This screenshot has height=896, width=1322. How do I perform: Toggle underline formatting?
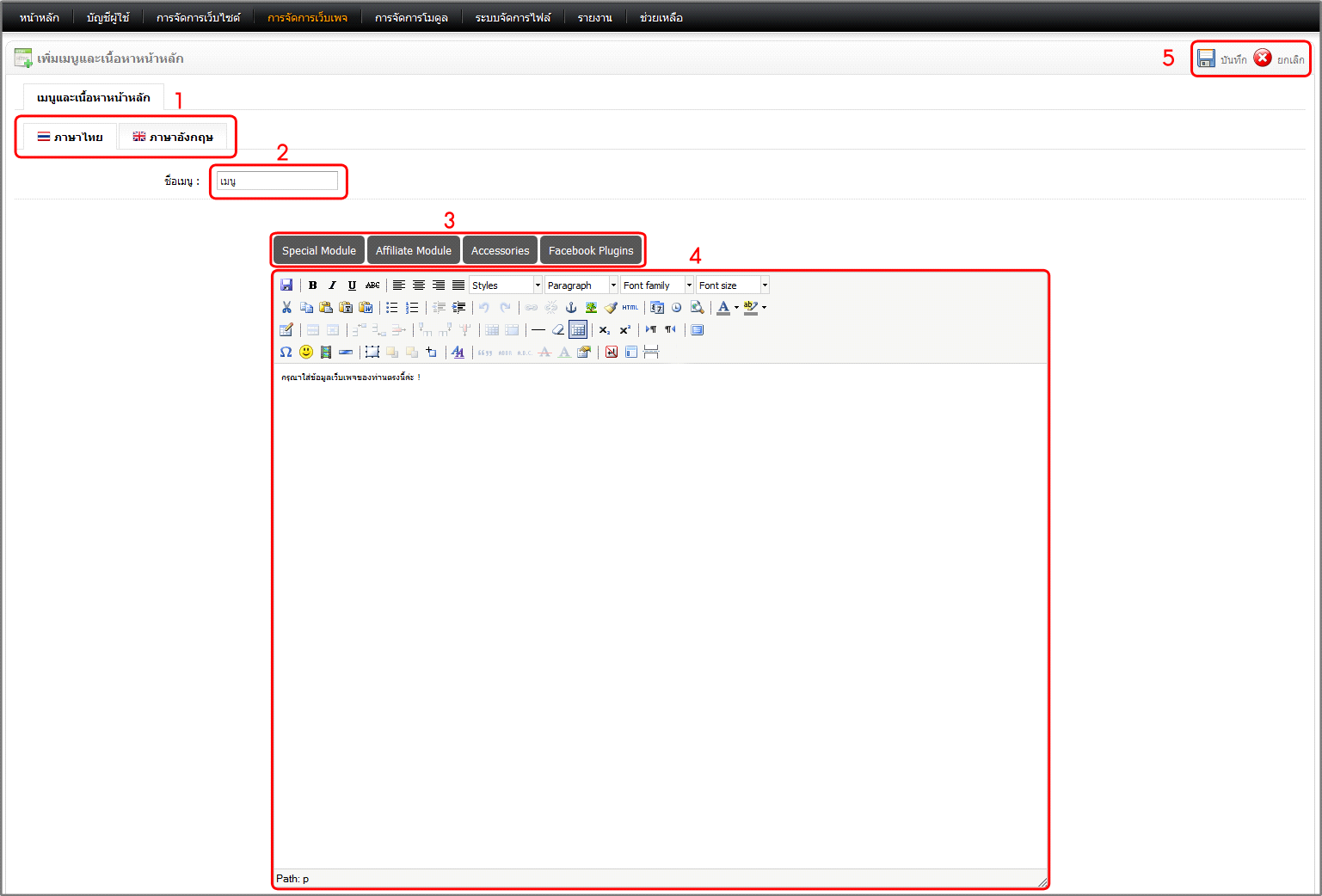pyautogui.click(x=352, y=285)
